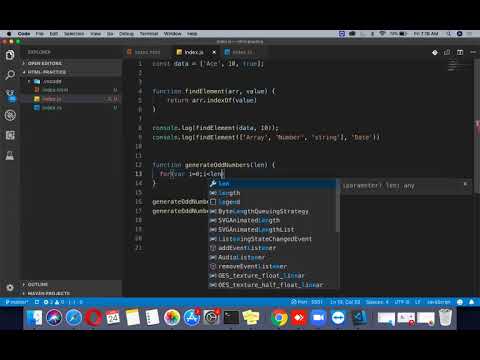Open Siri from the Dock
480x360 pixels.
click(54, 317)
